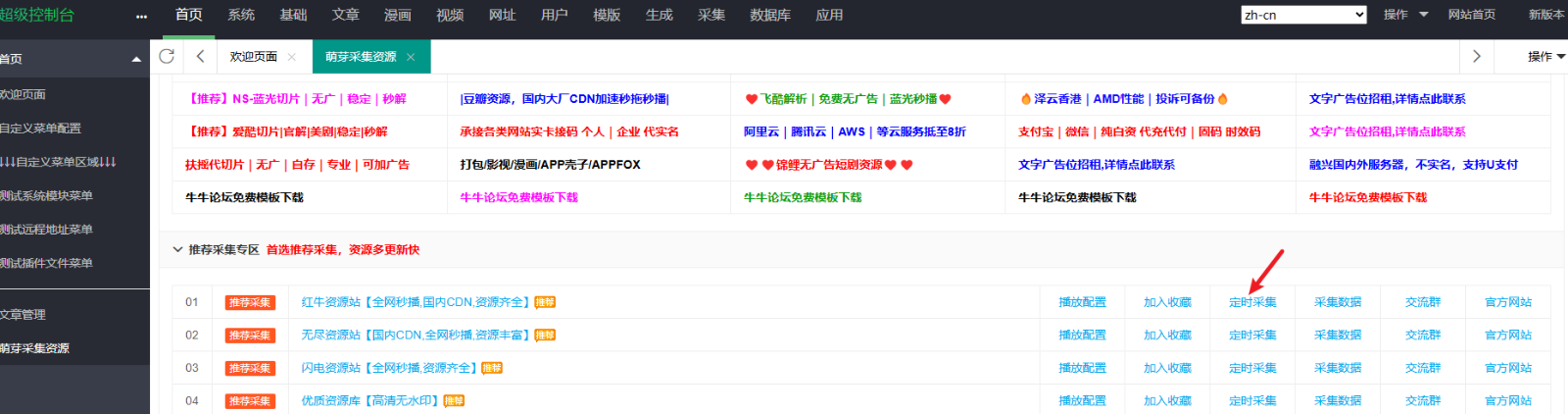1568x414 pixels.
Task: Open the 采集 top menu
Action: click(x=711, y=15)
